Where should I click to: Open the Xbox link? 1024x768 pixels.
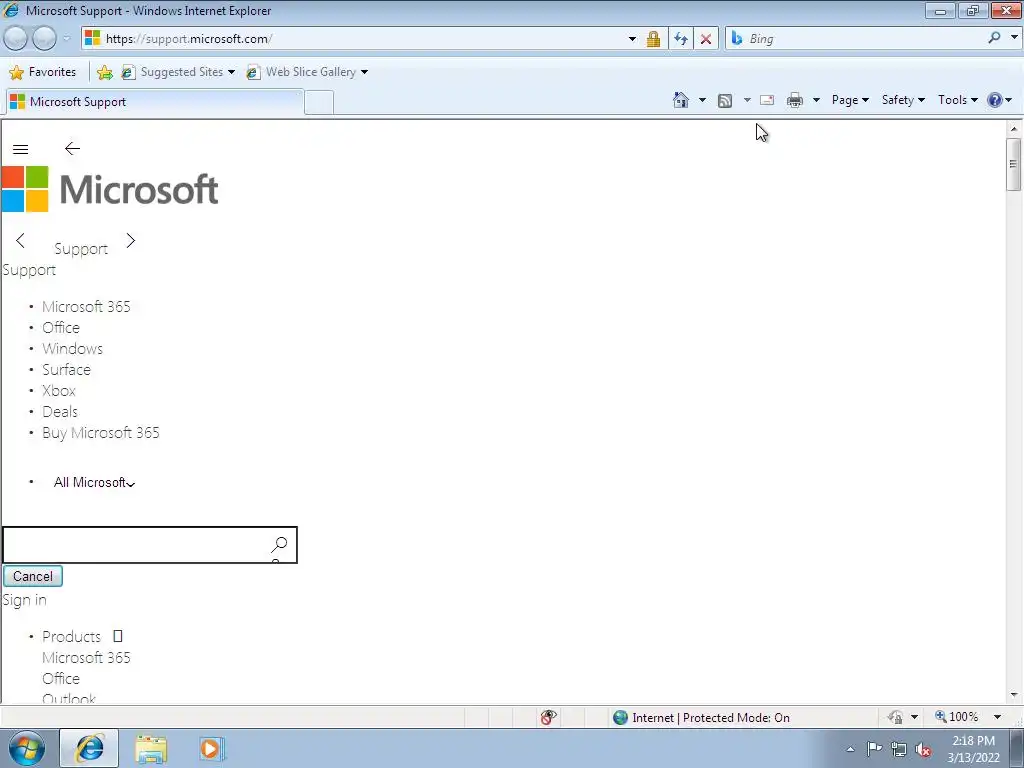[59, 391]
